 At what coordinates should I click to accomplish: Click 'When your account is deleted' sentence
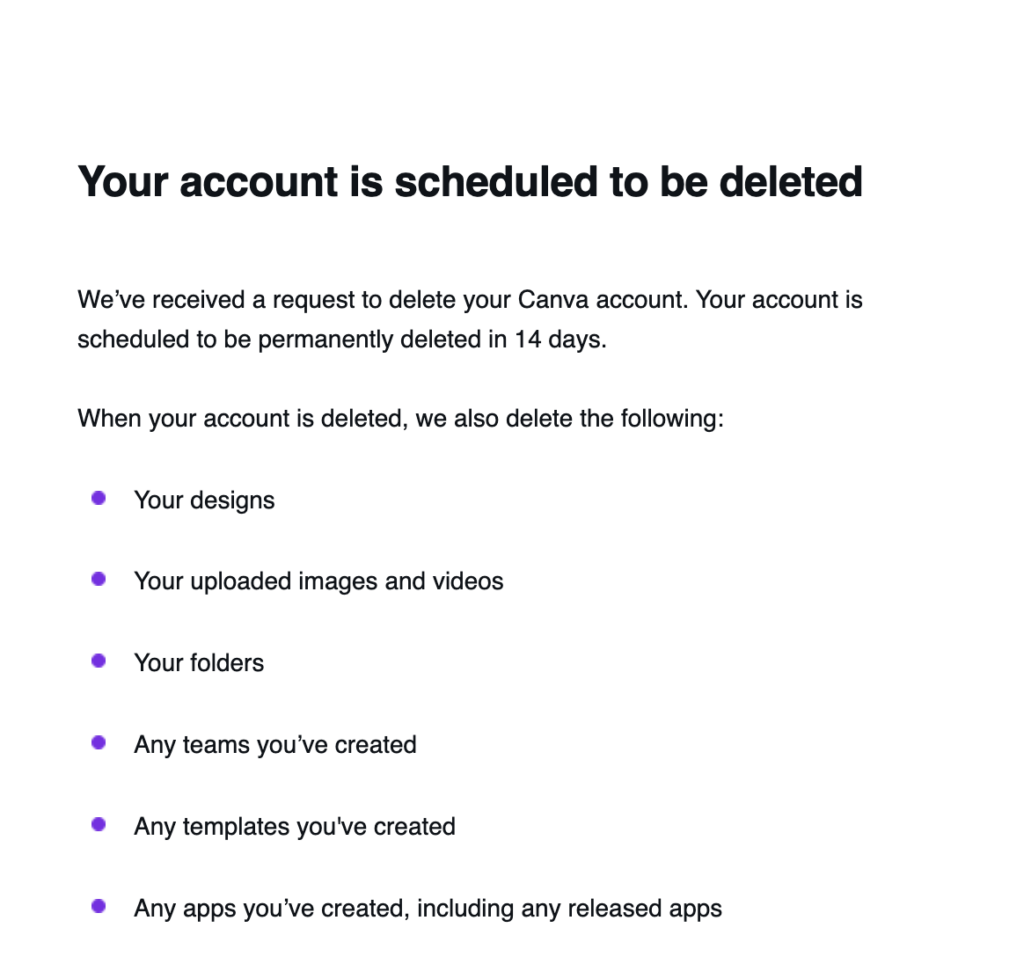point(400,417)
